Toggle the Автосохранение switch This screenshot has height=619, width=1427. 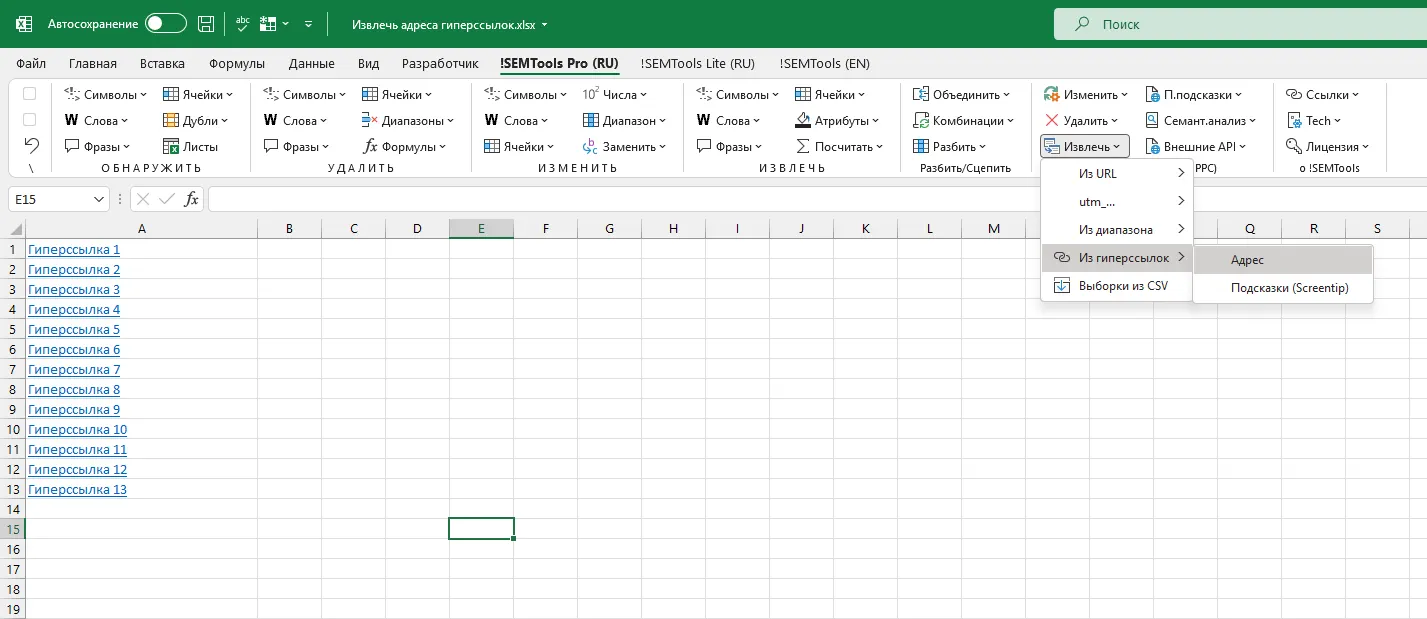coord(165,23)
